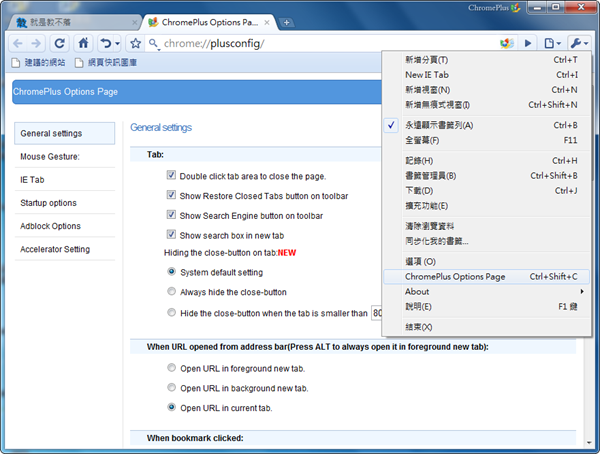Select the ChromePlus Options Pa... tab
The width and height of the screenshot is (600, 454).
point(209,23)
